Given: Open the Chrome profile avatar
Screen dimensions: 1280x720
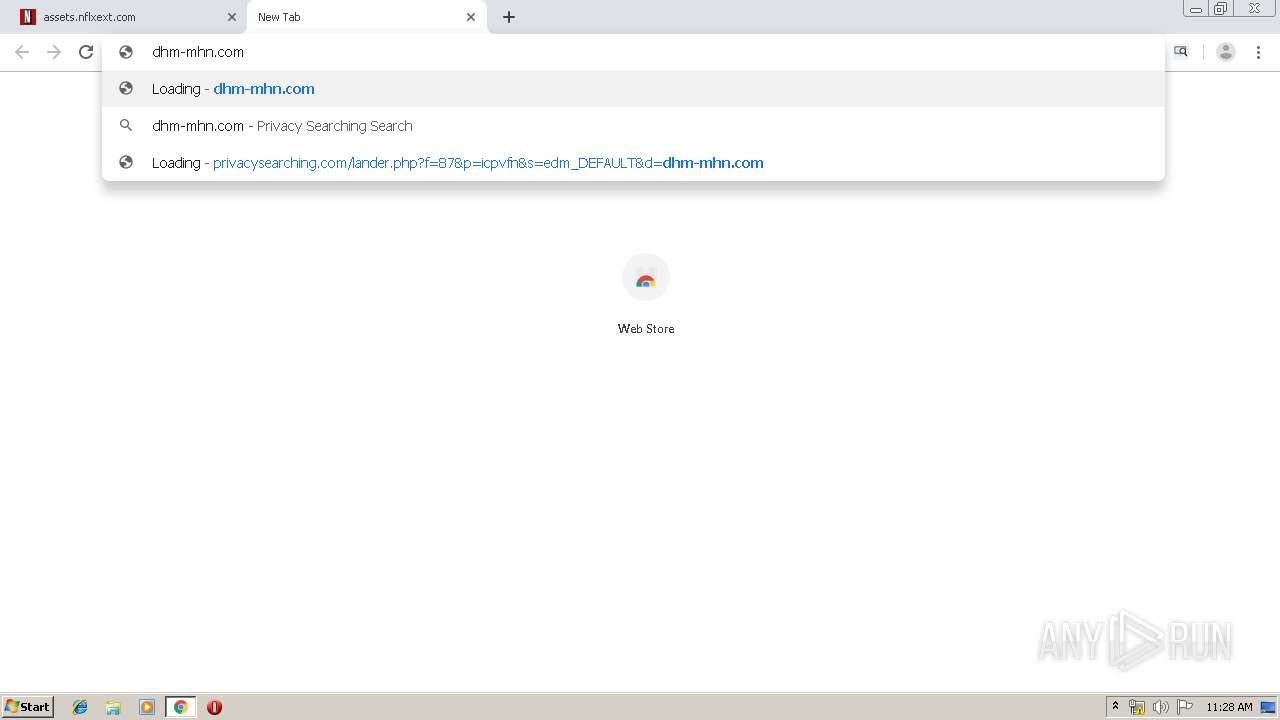Looking at the screenshot, I should point(1226,52).
